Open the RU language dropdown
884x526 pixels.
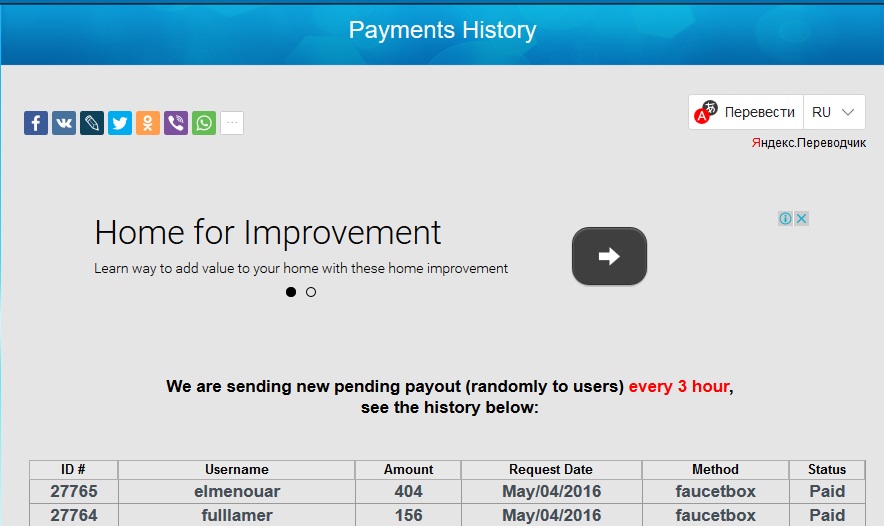[834, 112]
